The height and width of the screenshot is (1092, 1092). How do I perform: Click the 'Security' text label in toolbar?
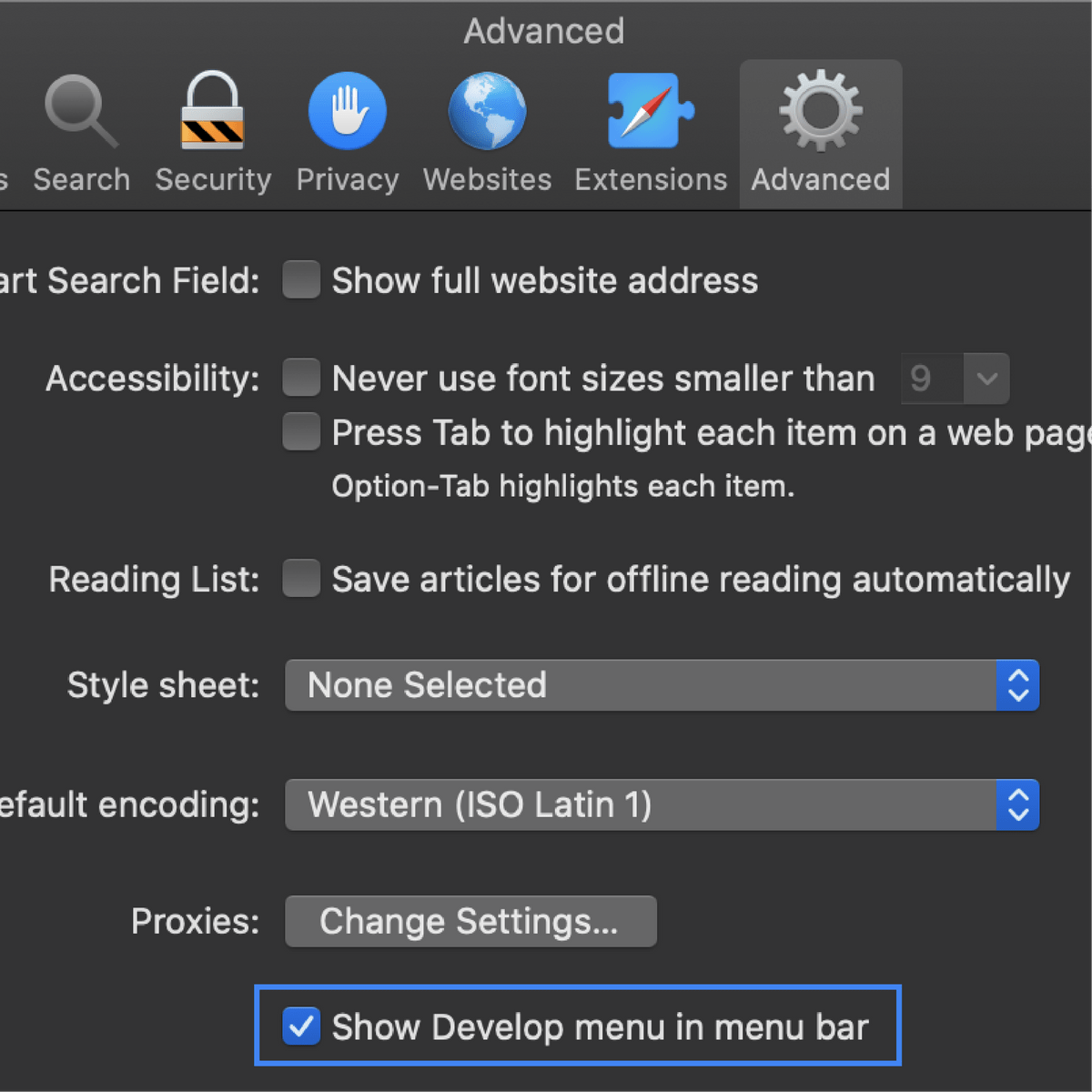click(x=213, y=179)
